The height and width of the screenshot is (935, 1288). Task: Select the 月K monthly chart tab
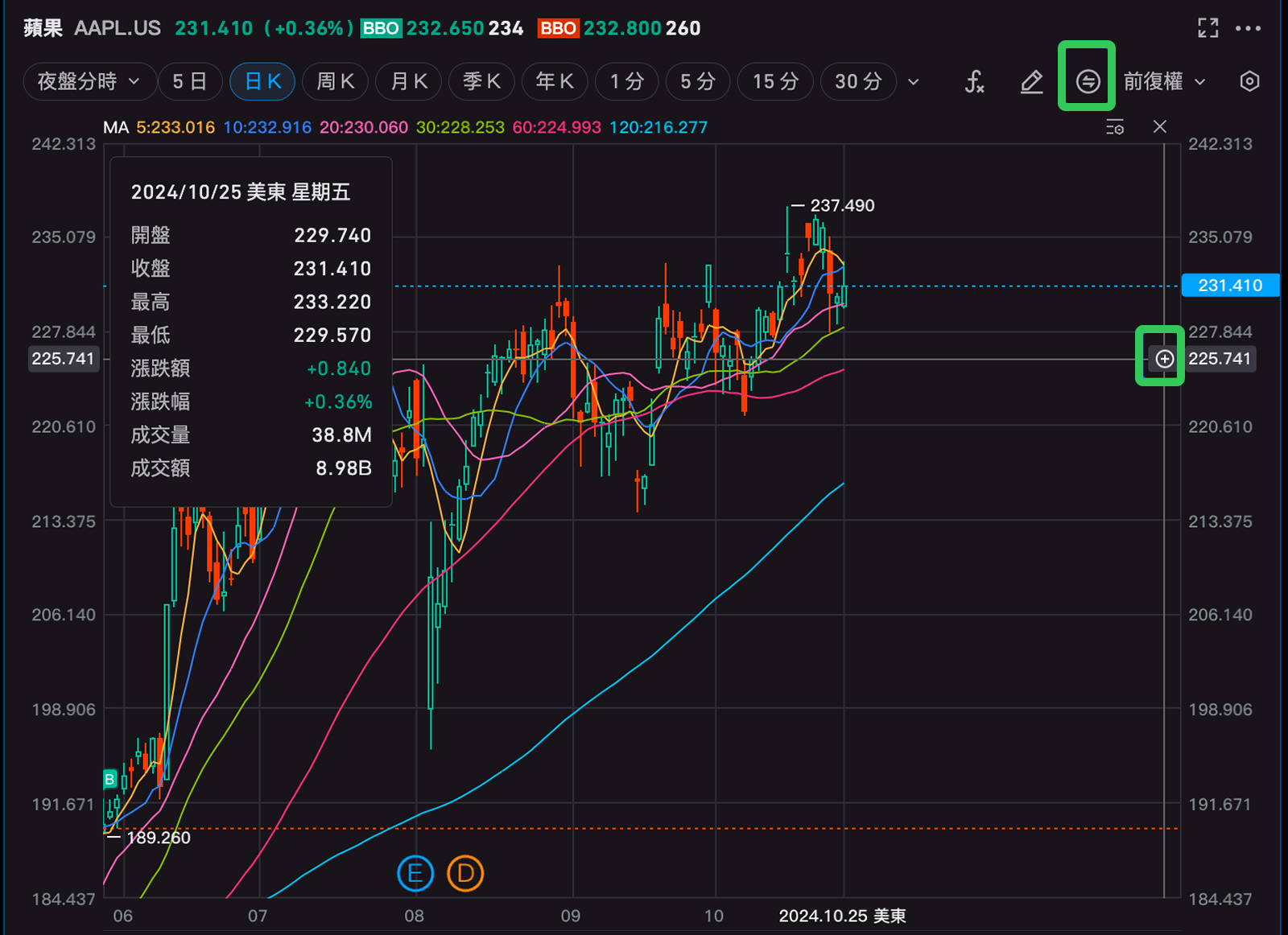point(409,82)
